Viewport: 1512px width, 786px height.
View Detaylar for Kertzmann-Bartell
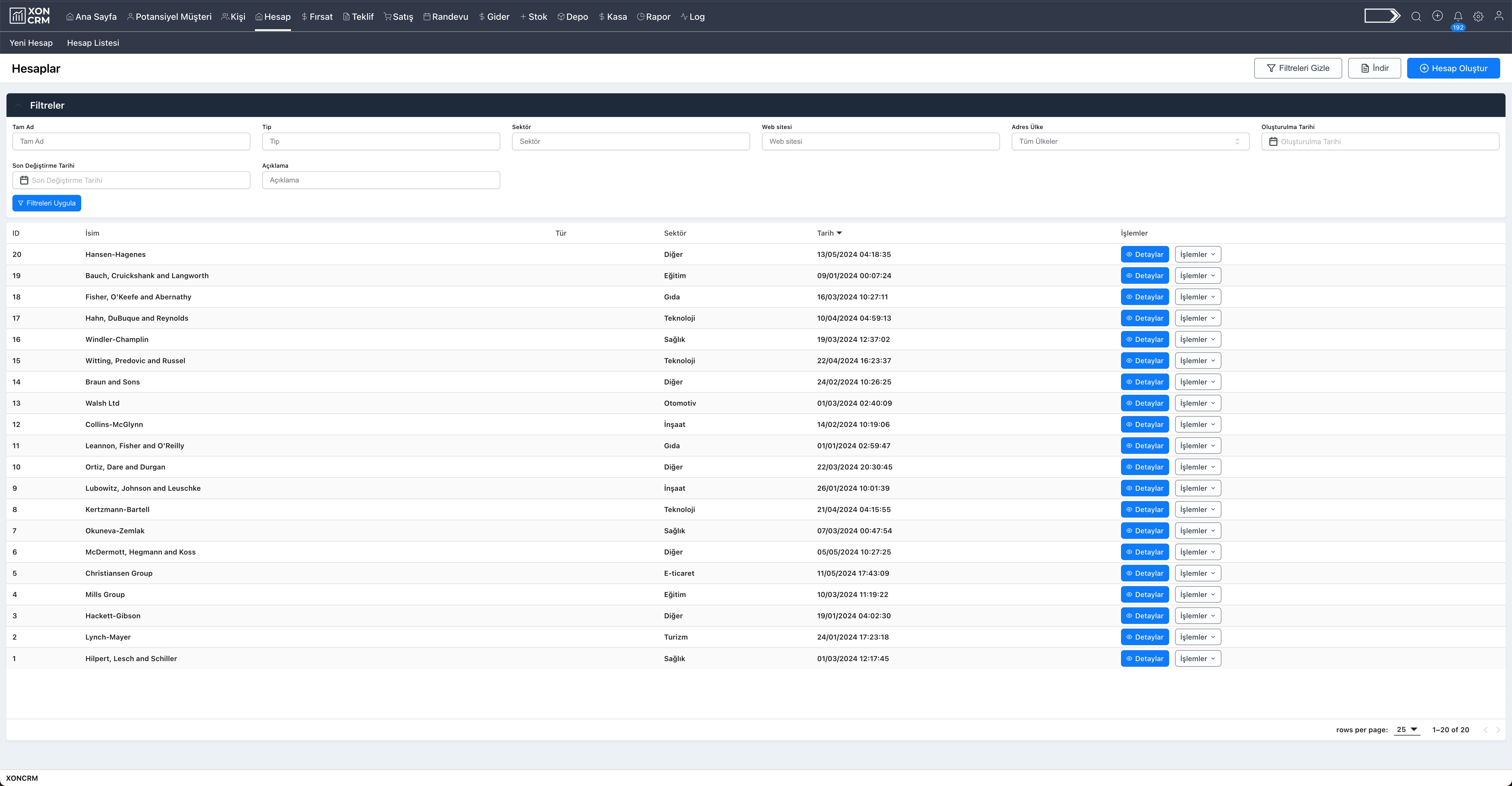[1145, 510]
